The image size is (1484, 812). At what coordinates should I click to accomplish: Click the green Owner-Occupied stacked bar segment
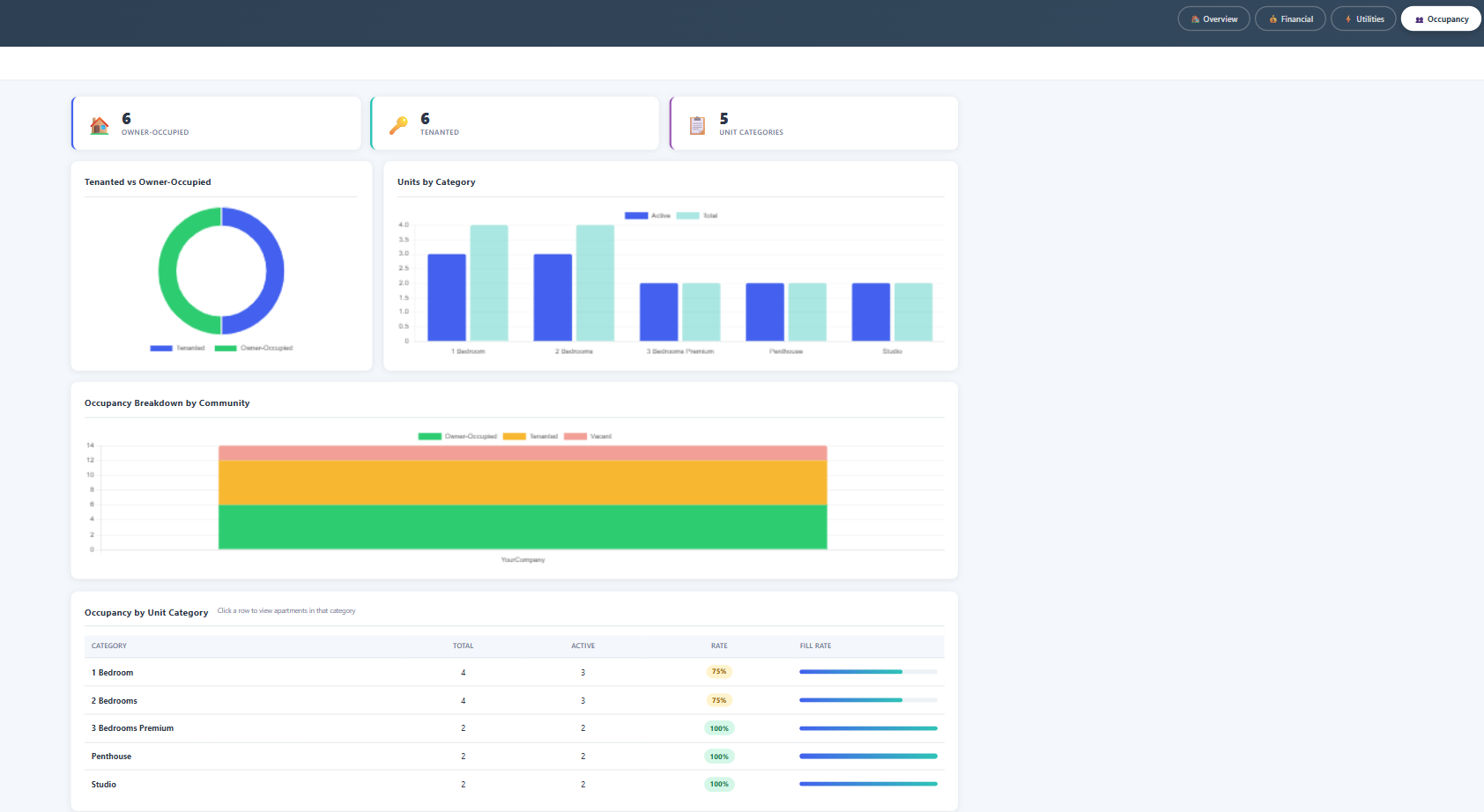tap(523, 527)
